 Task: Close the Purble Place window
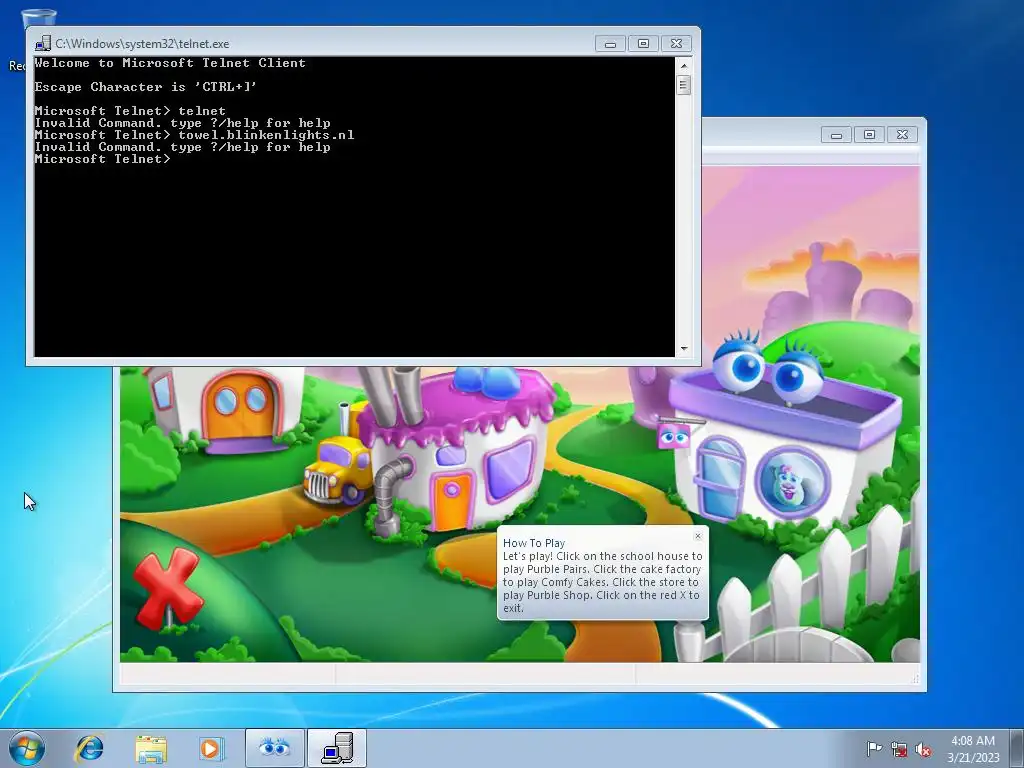click(x=903, y=135)
